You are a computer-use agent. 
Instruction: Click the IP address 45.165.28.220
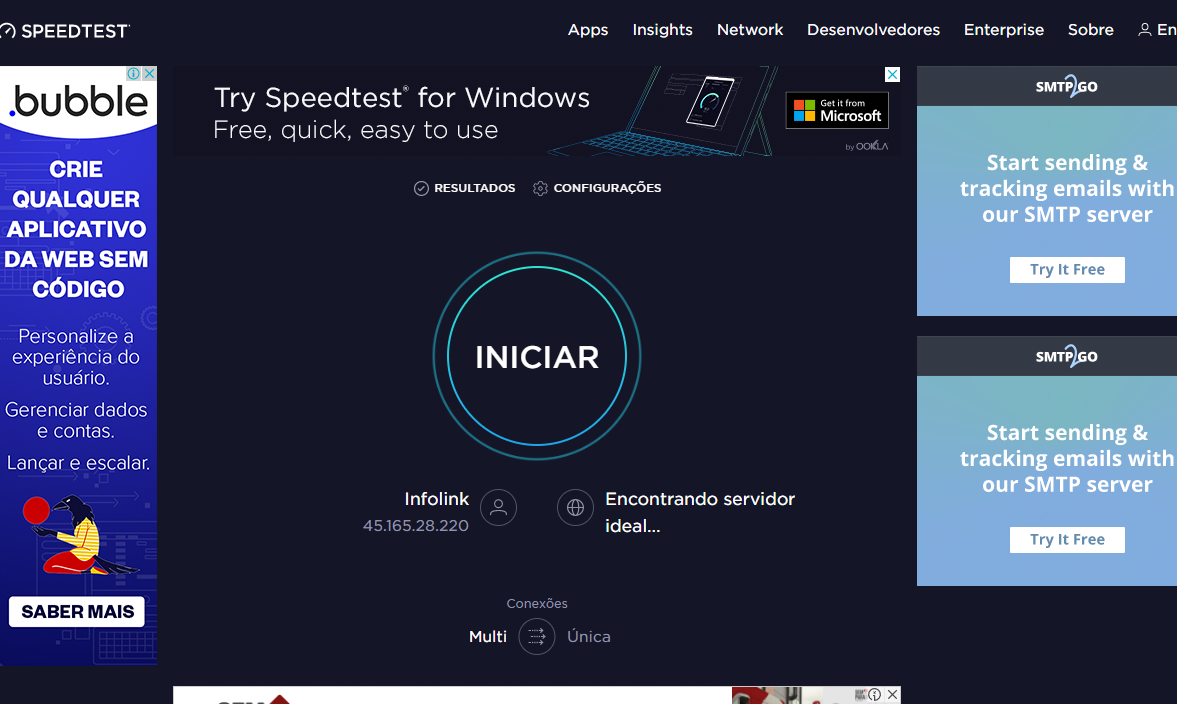pos(416,526)
